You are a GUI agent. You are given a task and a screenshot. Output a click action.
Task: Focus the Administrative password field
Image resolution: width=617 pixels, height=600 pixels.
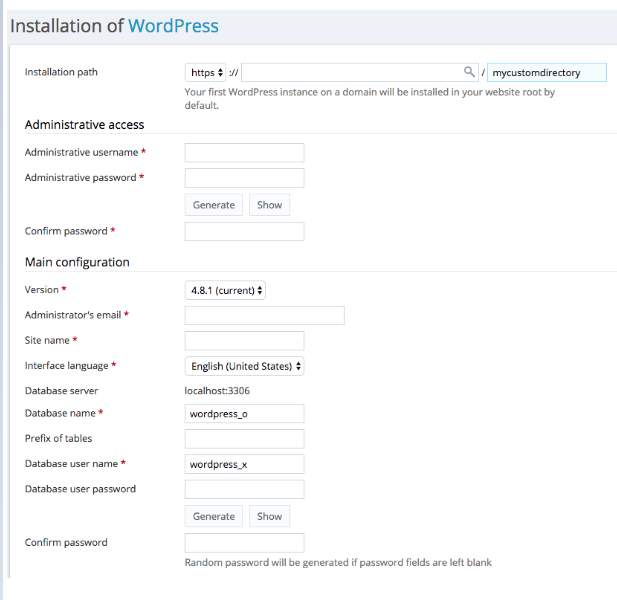[x=244, y=178]
